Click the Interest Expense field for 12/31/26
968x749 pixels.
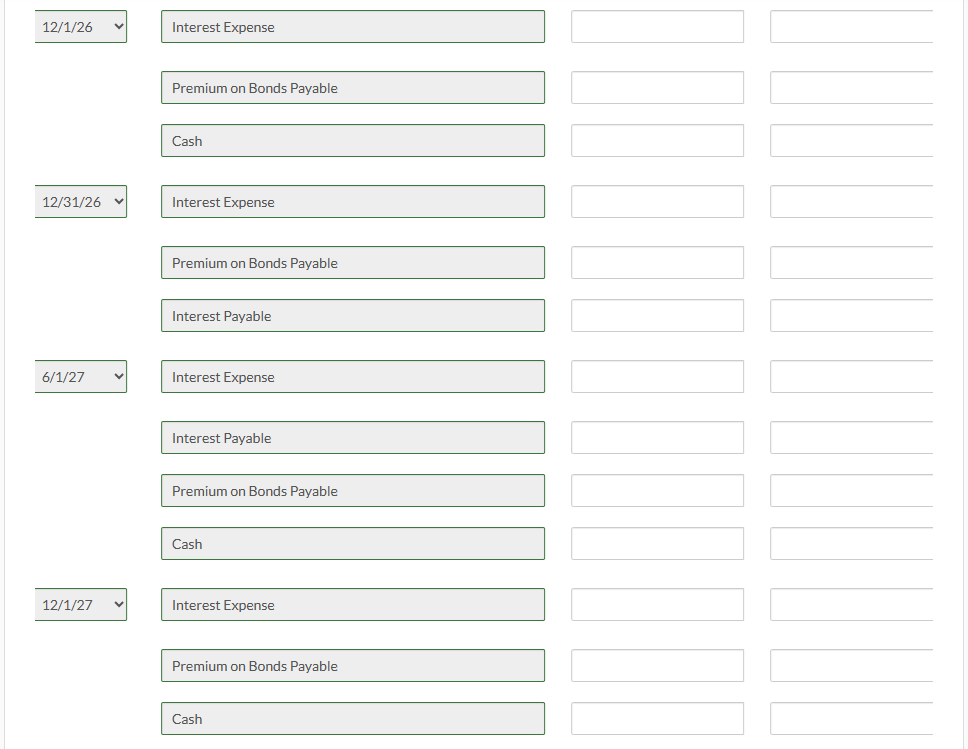pyautogui.click(x=352, y=201)
